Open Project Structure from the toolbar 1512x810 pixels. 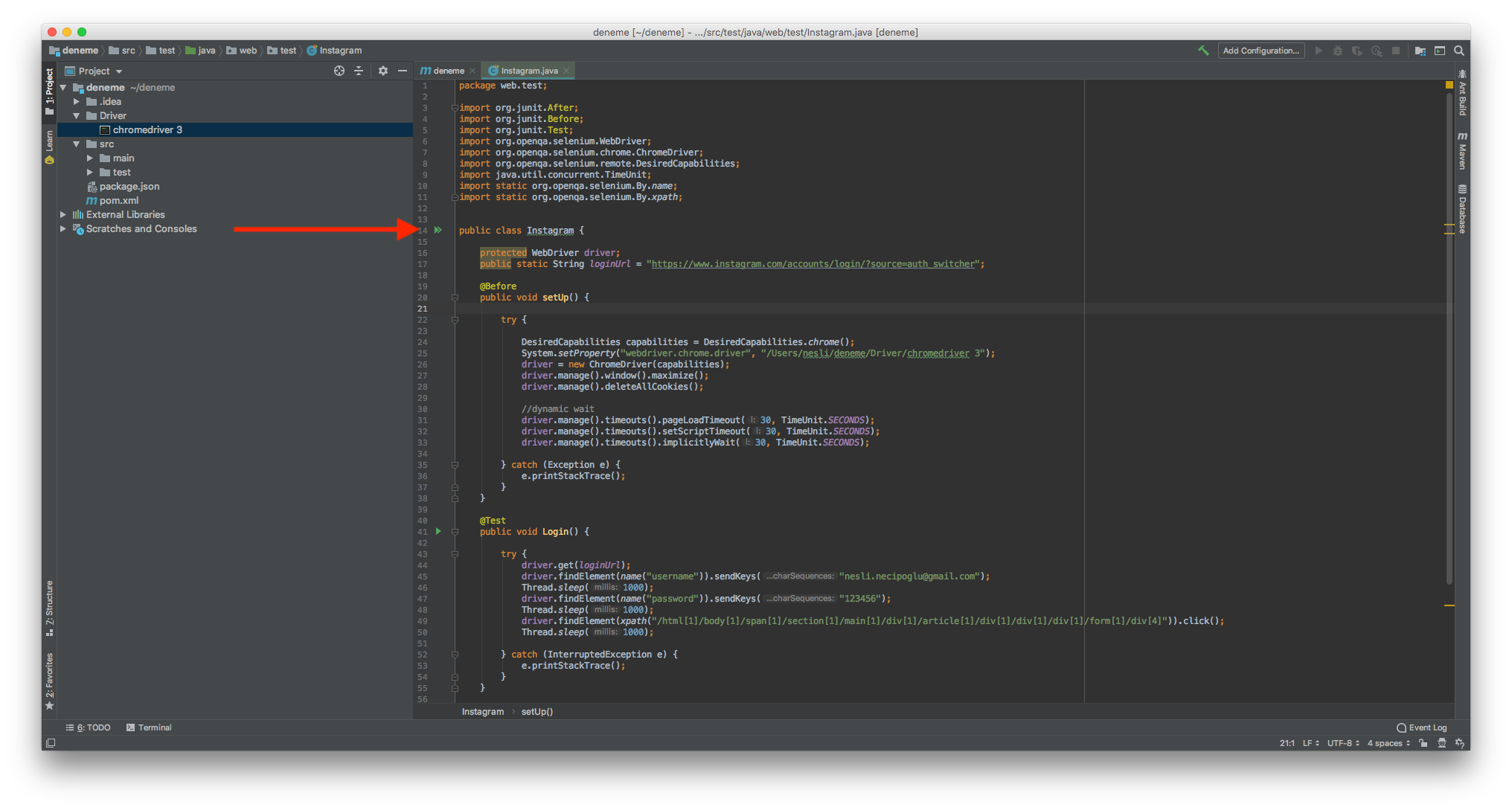tap(1420, 51)
